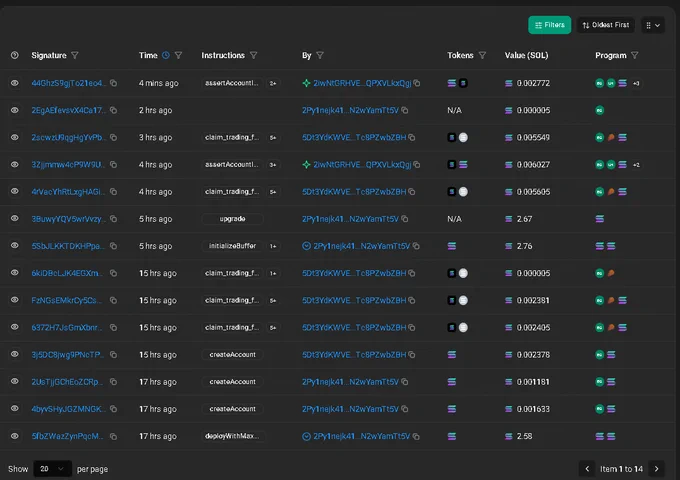
Task: Toggle eye for 3BuwyYQV5wrVvzy row
Action: click(15, 218)
